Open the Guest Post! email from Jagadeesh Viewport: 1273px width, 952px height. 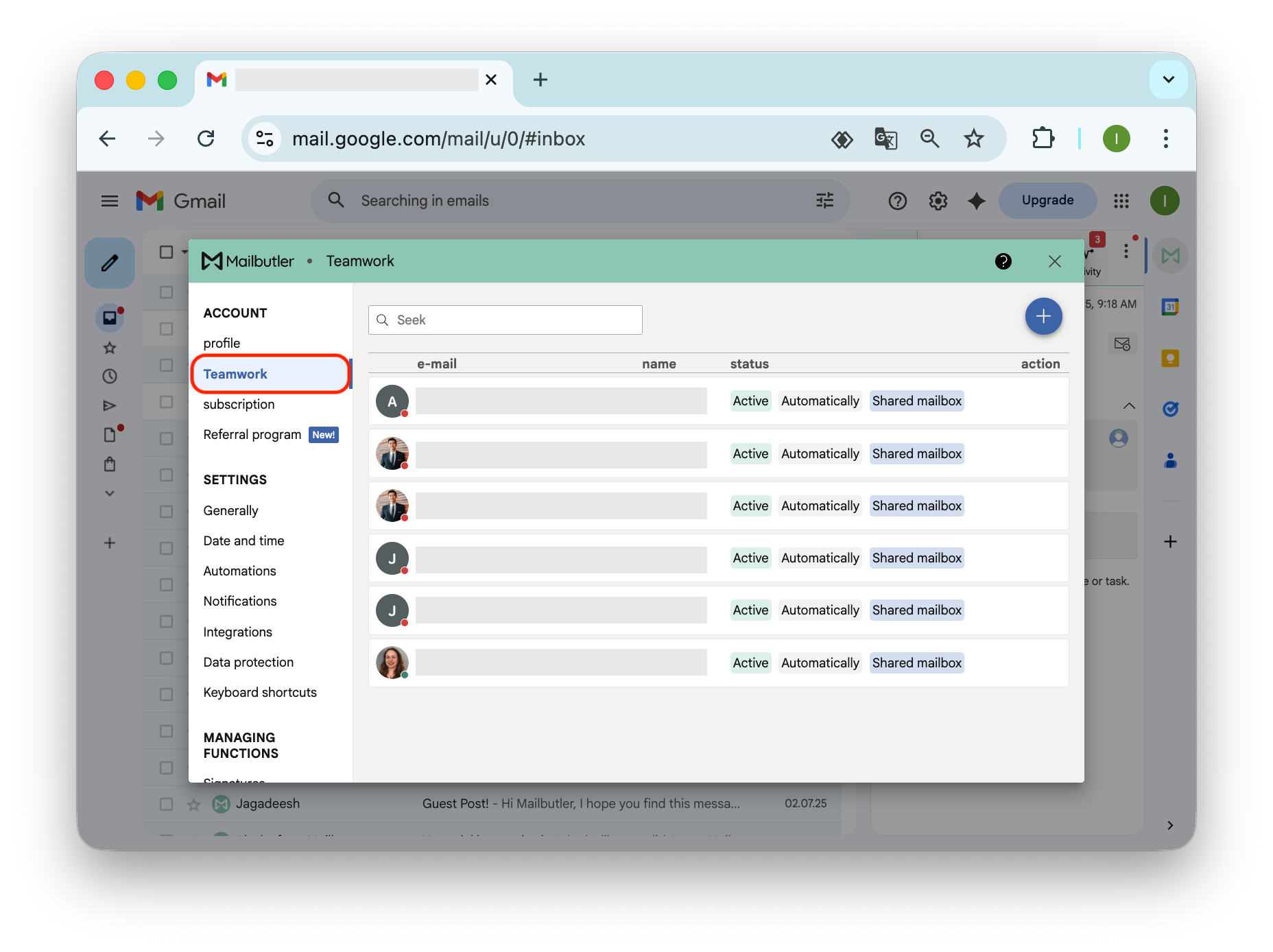(581, 804)
